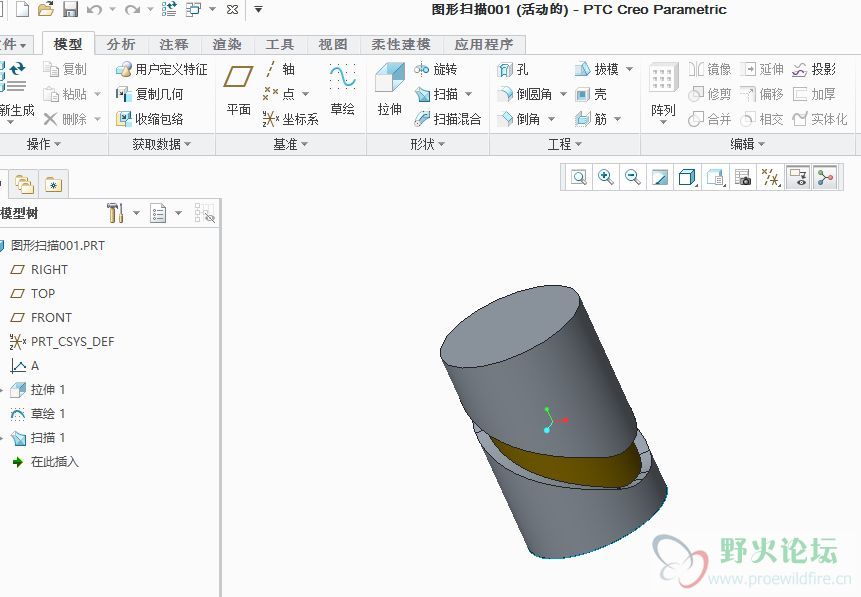The image size is (861, 597).
Task: Select the Sweep (扫描) tool
Action: [437, 94]
